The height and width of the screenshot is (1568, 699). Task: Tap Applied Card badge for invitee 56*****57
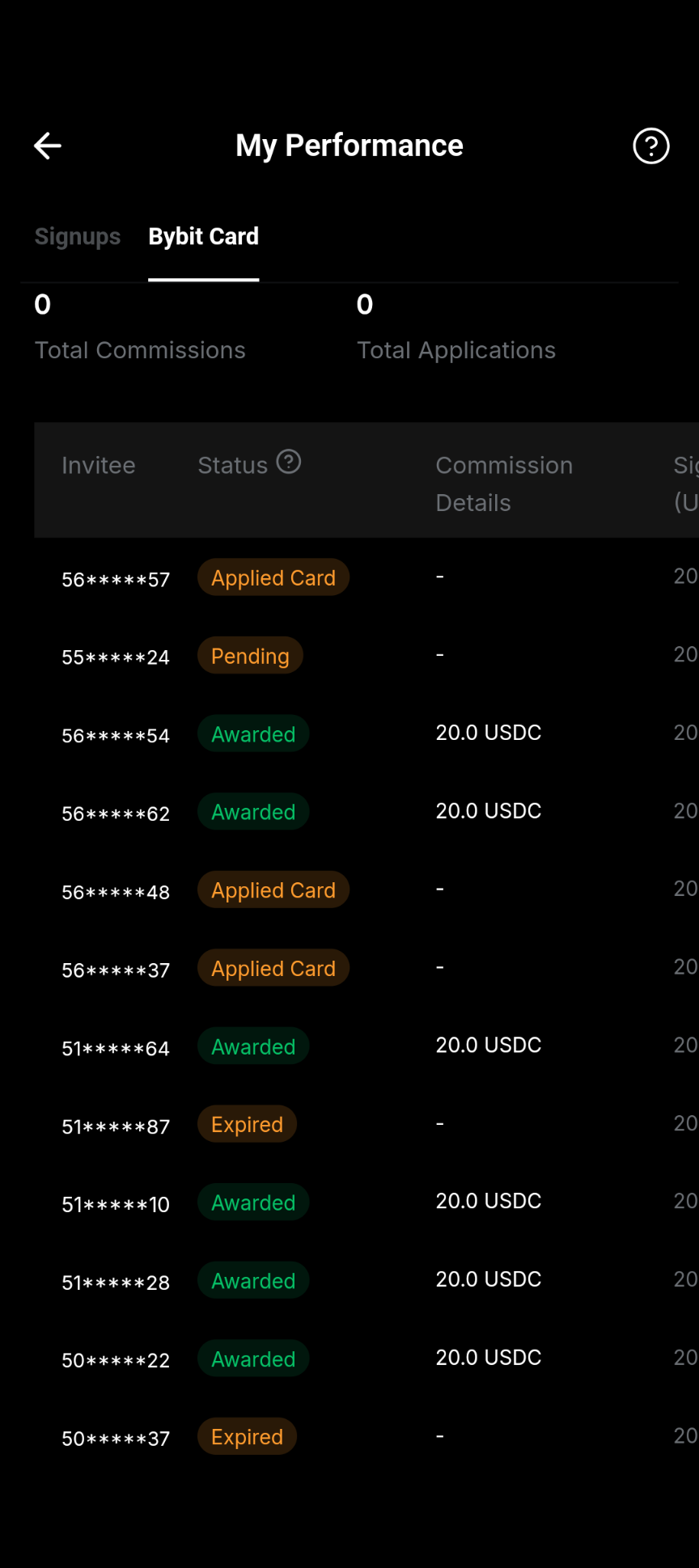(273, 577)
